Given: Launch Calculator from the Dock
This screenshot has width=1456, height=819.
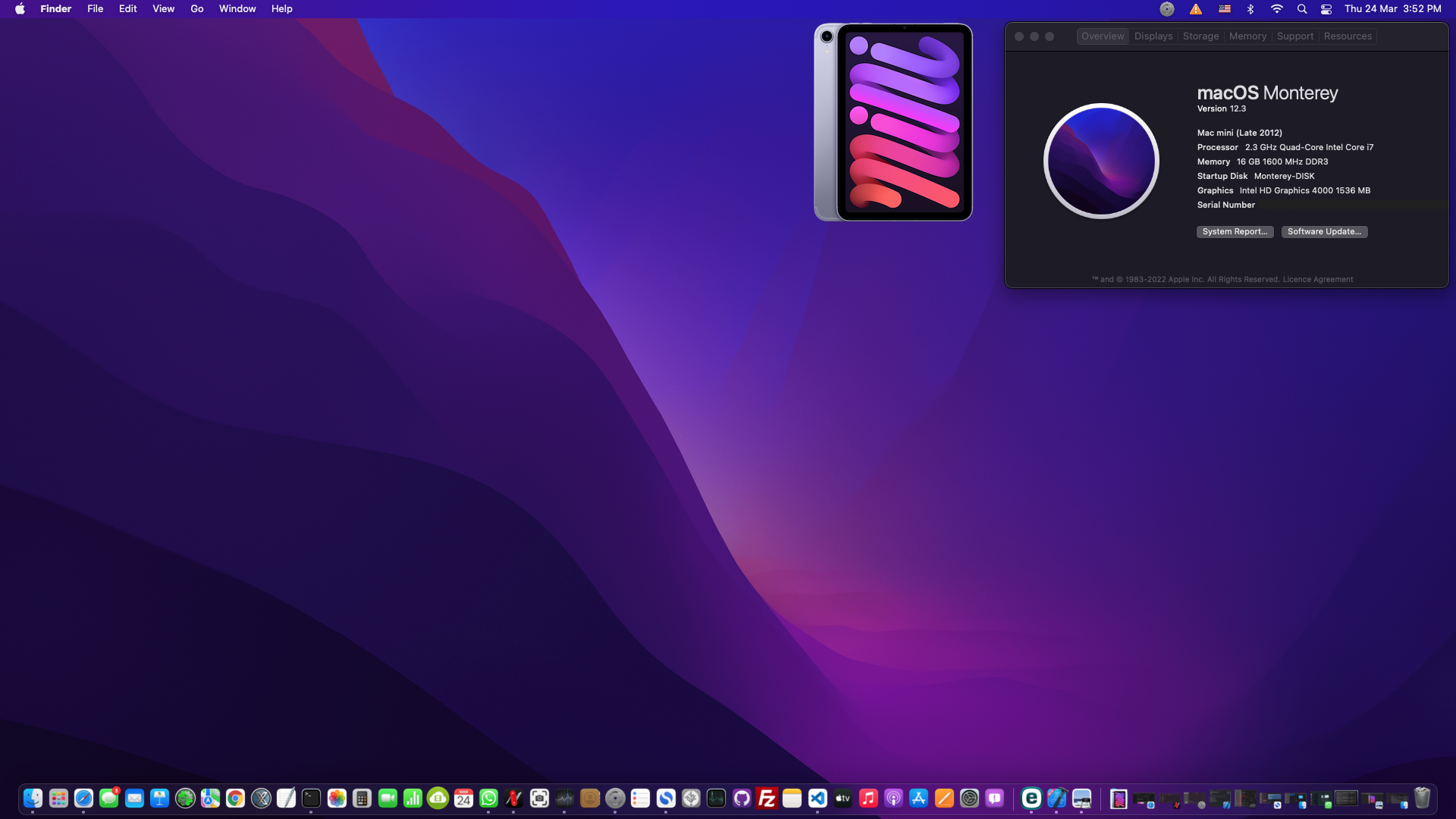Looking at the screenshot, I should click(x=362, y=799).
